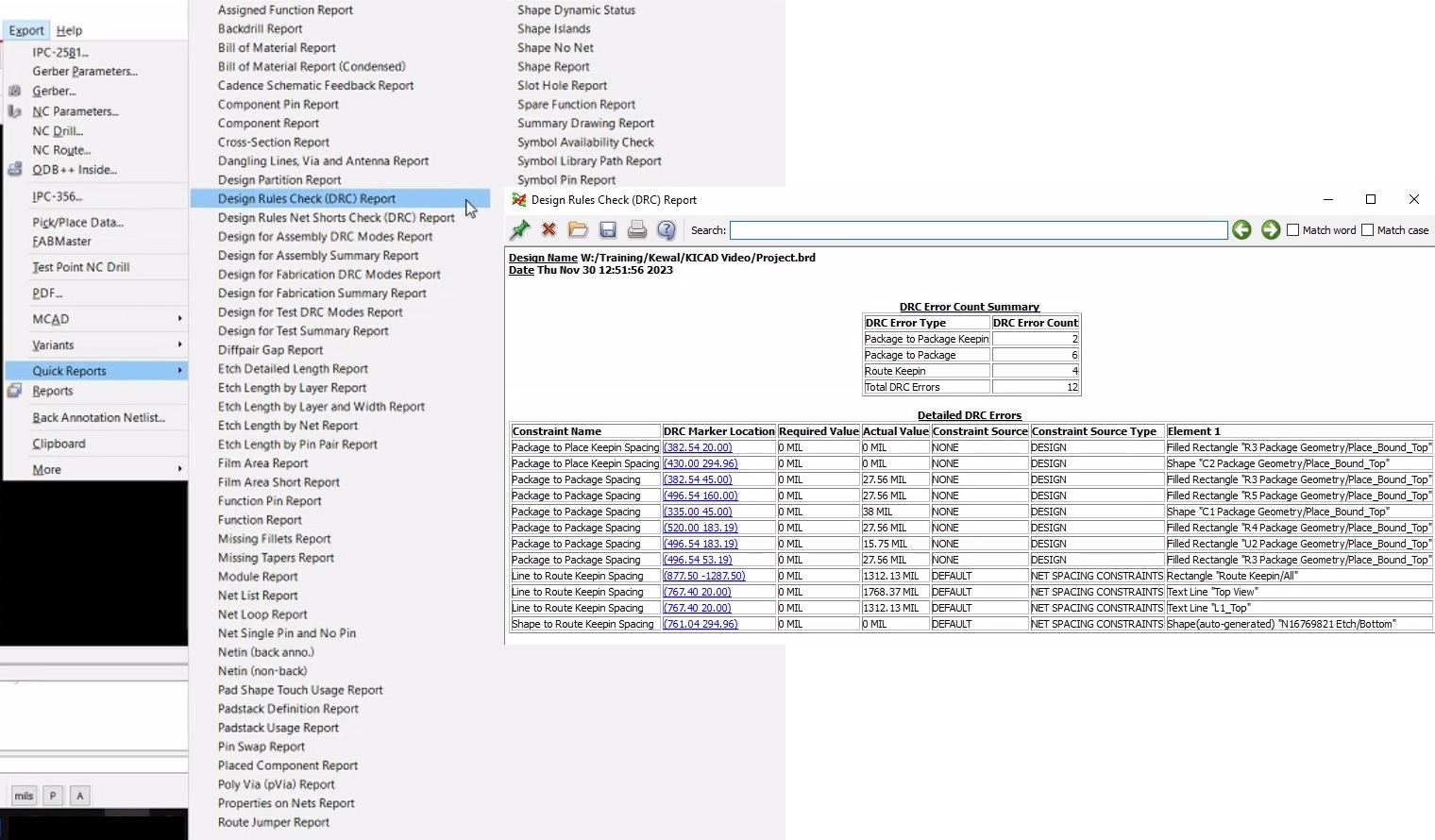
Task: Print the DRC report via printer icon
Action: point(637,229)
